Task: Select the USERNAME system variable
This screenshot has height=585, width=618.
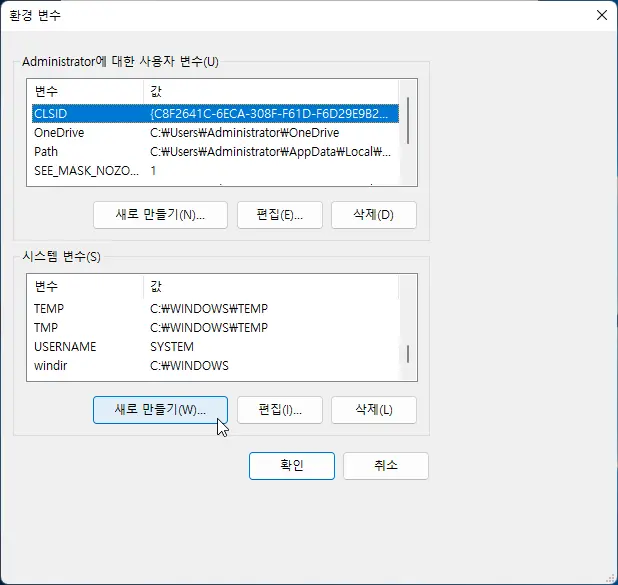Action: [215, 347]
